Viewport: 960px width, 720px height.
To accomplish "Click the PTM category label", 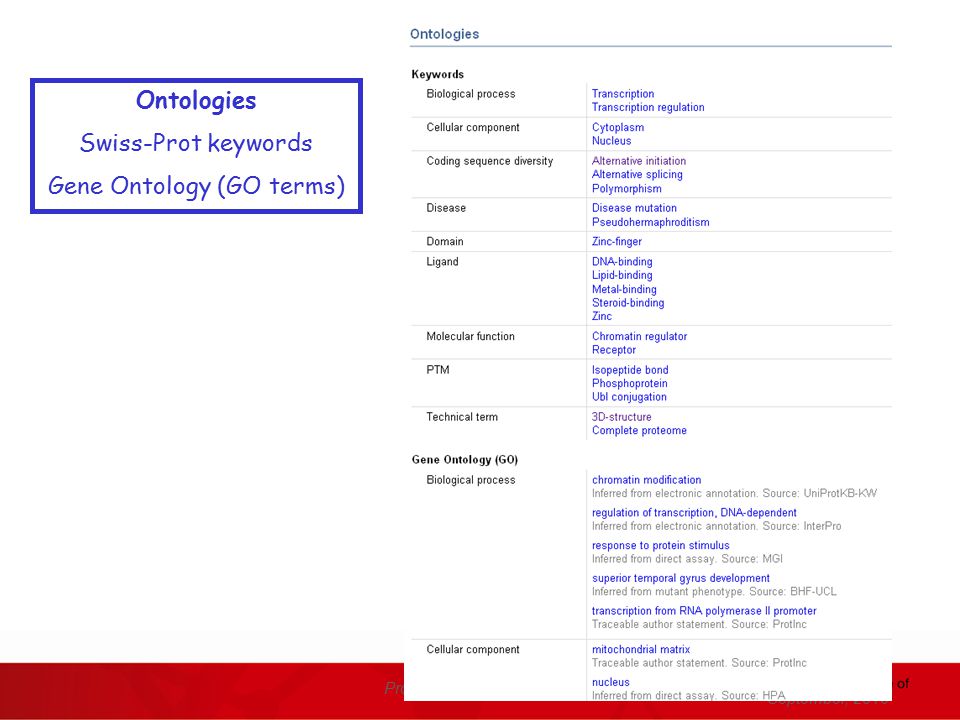I will point(438,370).
